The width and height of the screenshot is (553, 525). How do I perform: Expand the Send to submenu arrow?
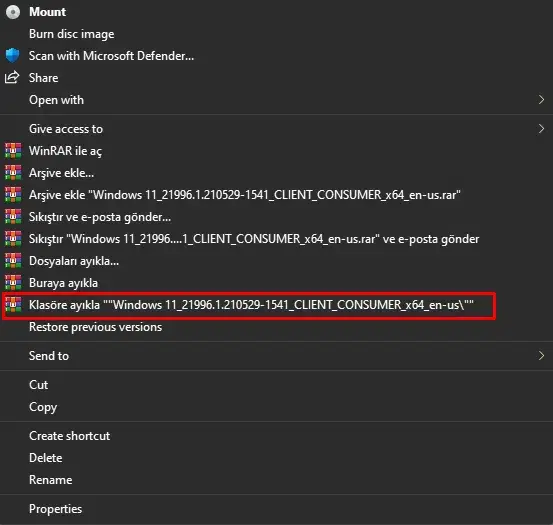[541, 355]
